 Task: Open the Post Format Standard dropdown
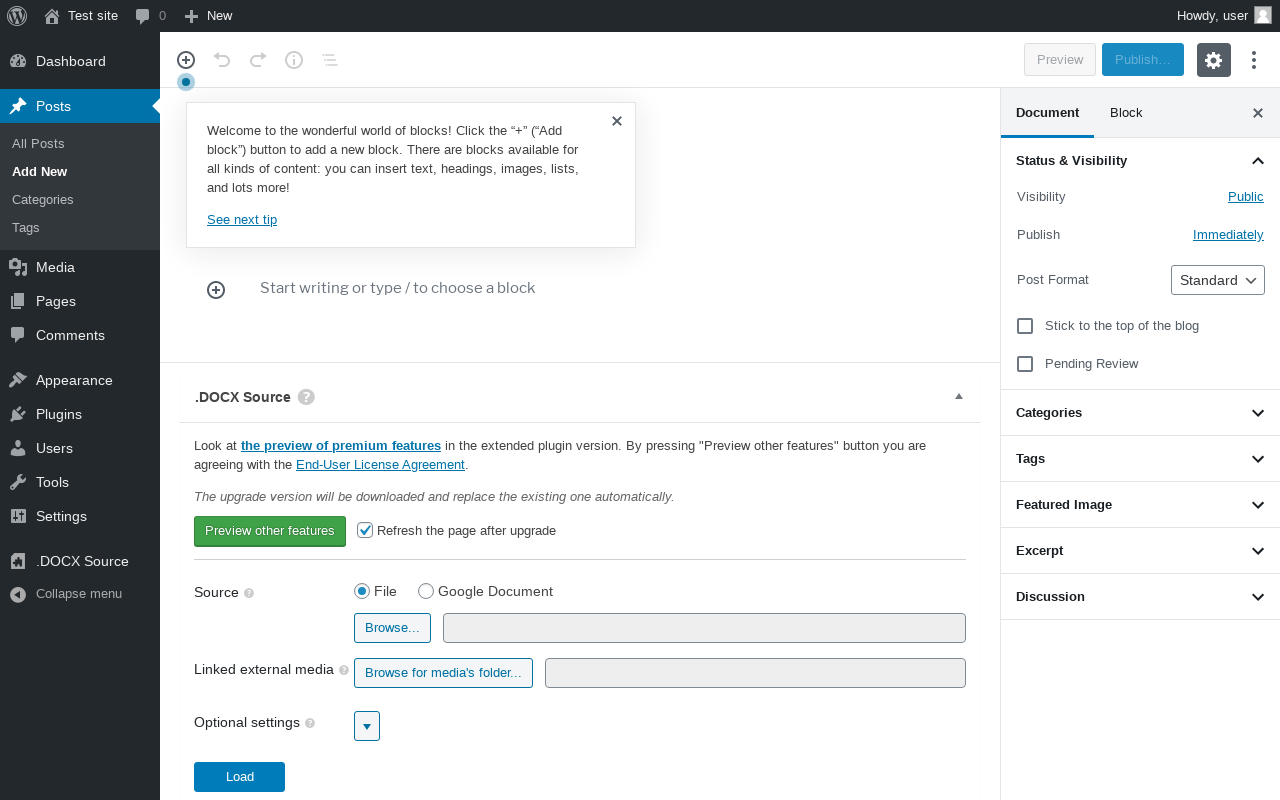tap(1218, 280)
